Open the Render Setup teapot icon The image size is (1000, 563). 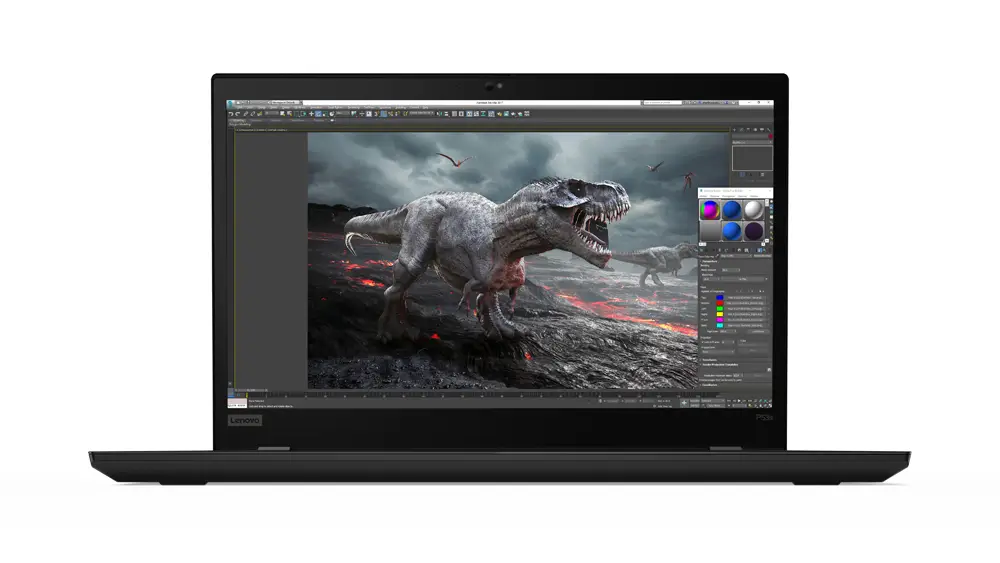tap(499, 113)
